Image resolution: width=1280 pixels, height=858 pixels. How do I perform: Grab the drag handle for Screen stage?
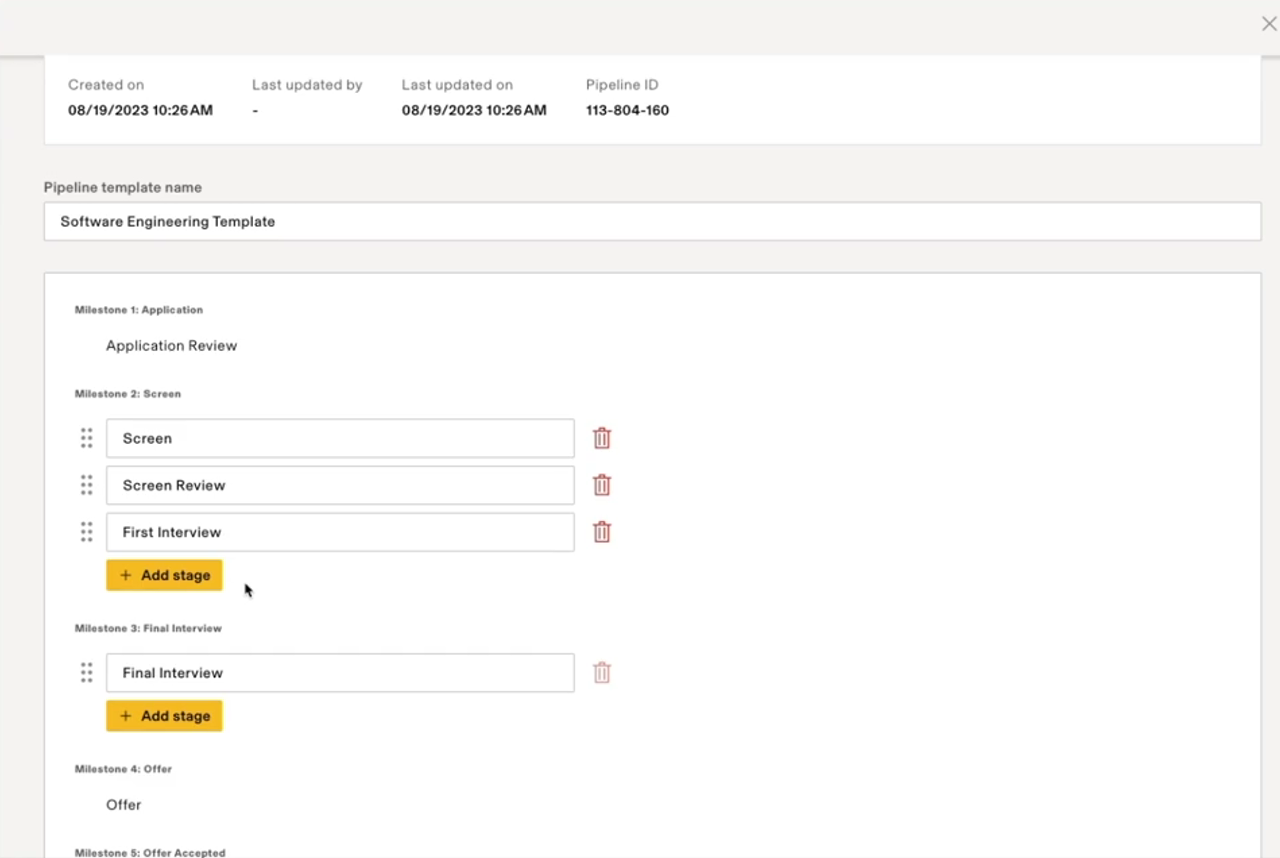(x=87, y=438)
